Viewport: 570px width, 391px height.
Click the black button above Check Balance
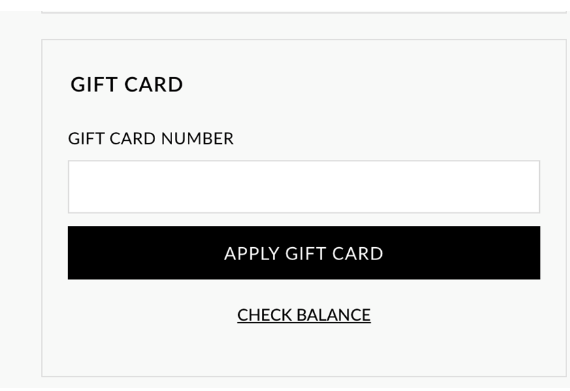[x=304, y=253]
